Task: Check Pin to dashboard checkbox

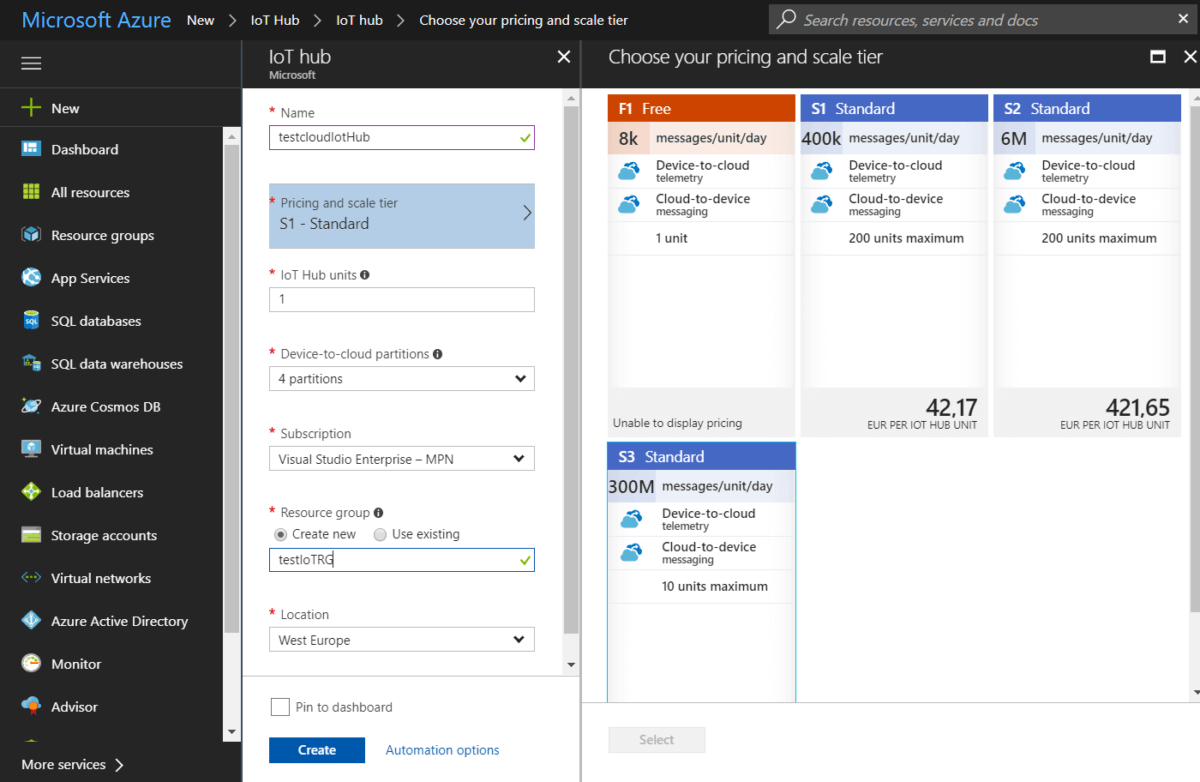Action: pos(280,707)
